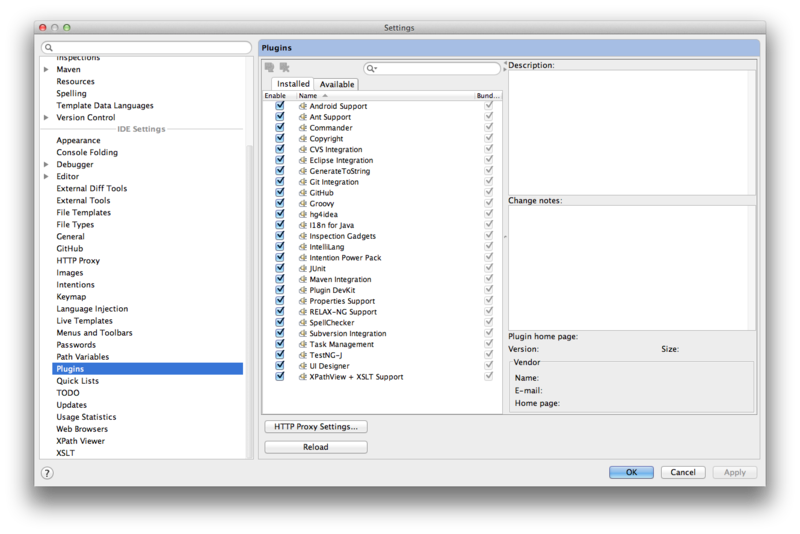This screenshot has height=534, width=800.
Task: Click the Apply button
Action: (x=735, y=472)
